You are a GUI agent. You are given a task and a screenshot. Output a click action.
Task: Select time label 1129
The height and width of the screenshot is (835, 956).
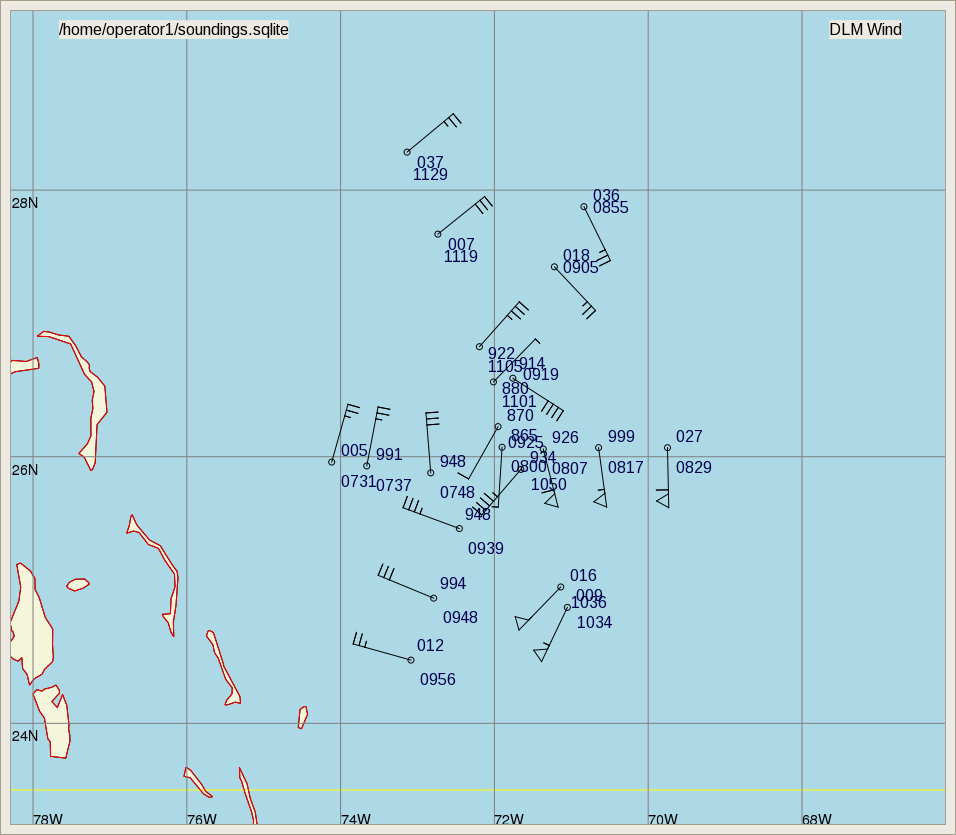point(430,174)
